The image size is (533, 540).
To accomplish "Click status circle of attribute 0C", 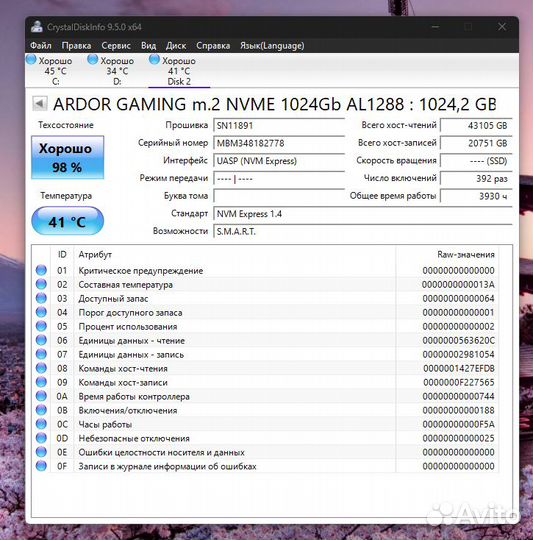I will [41, 424].
